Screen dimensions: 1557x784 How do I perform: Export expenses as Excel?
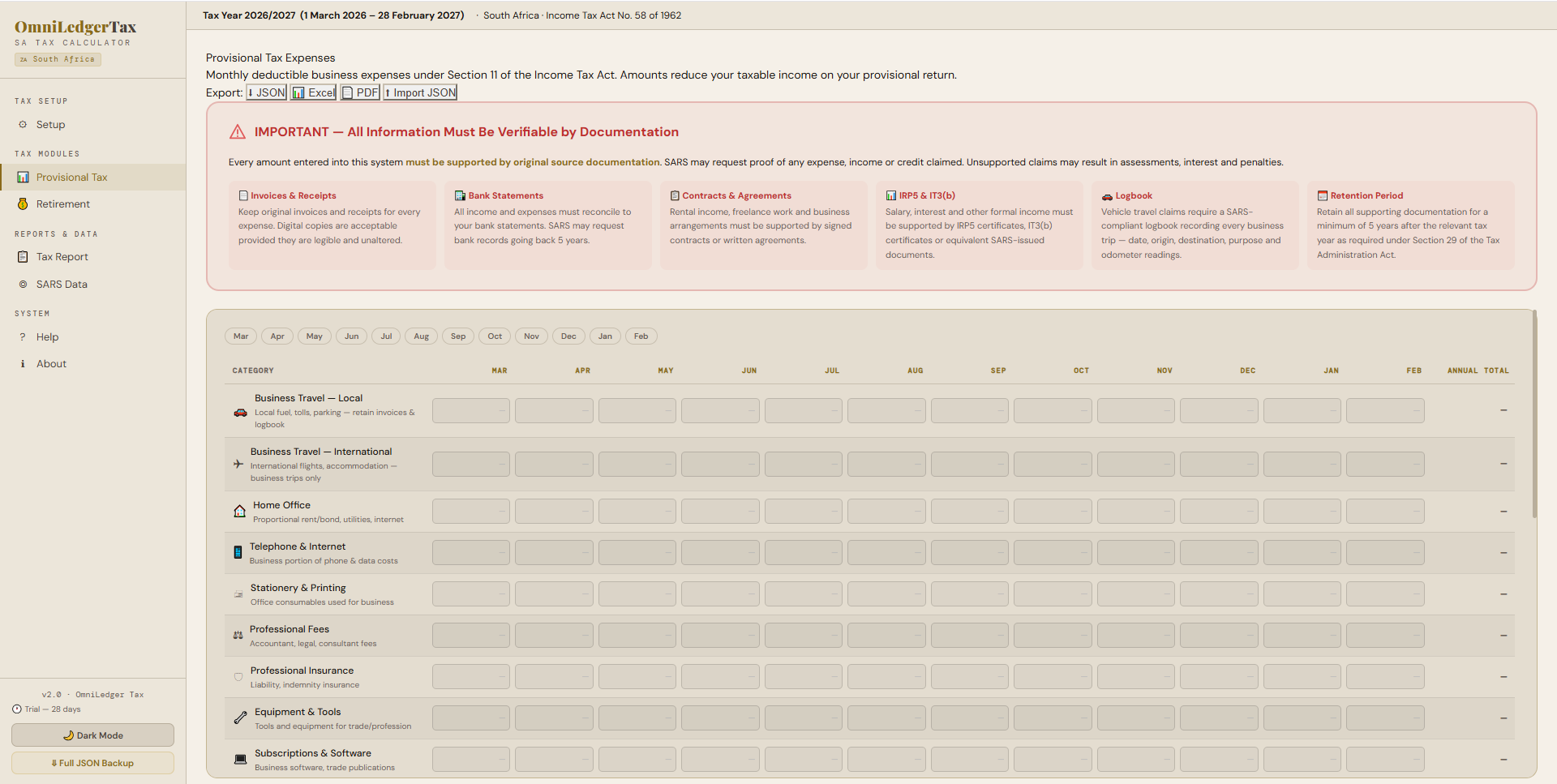(314, 93)
